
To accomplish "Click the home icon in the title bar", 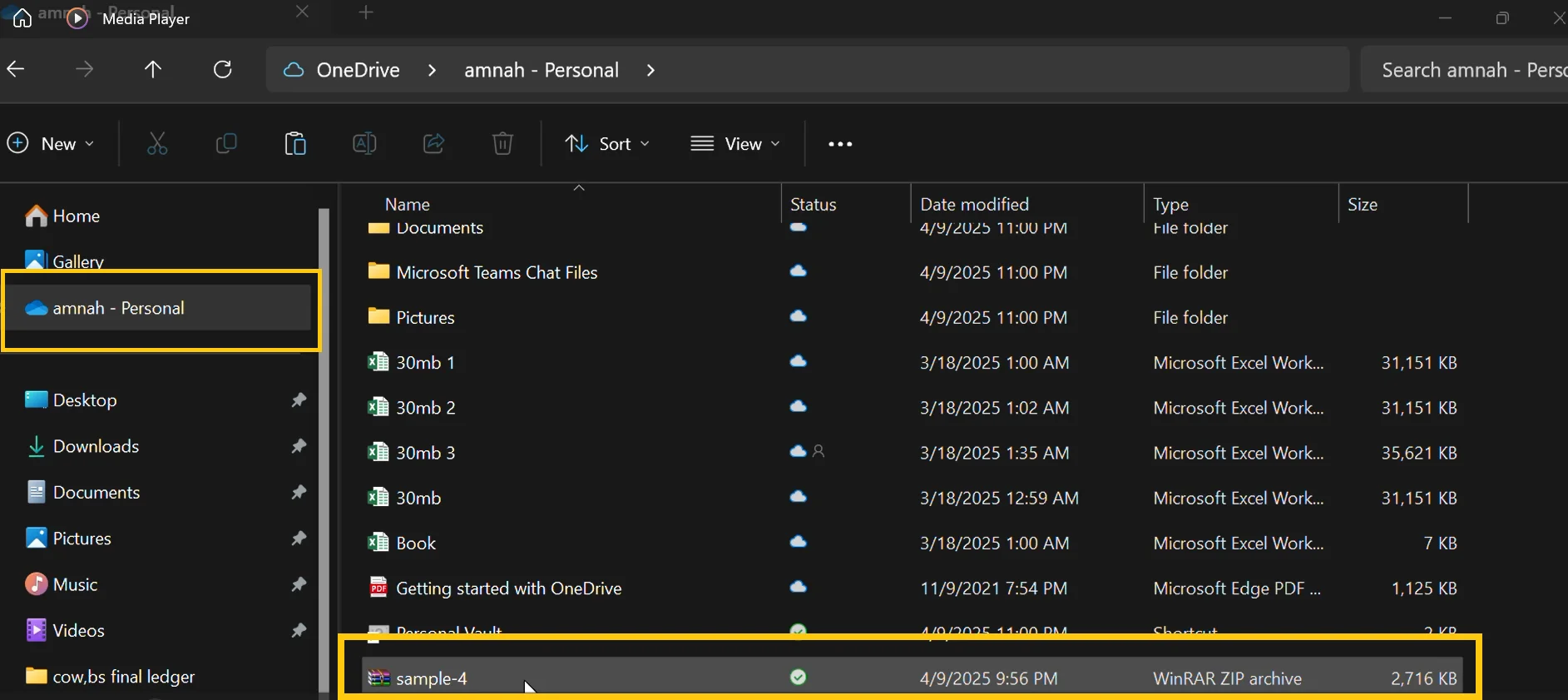I will coord(22,17).
